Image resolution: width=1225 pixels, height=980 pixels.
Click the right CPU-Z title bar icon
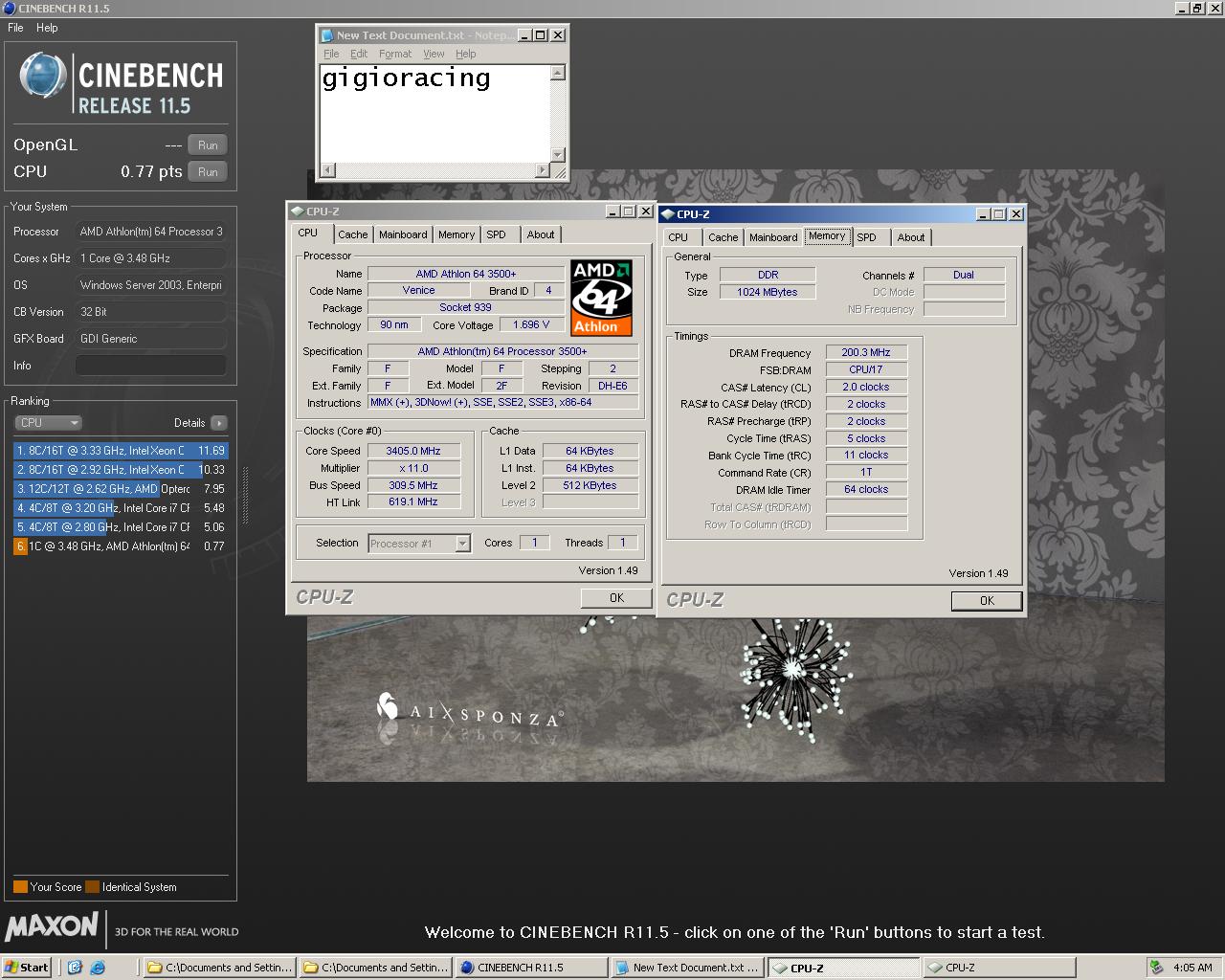668,214
